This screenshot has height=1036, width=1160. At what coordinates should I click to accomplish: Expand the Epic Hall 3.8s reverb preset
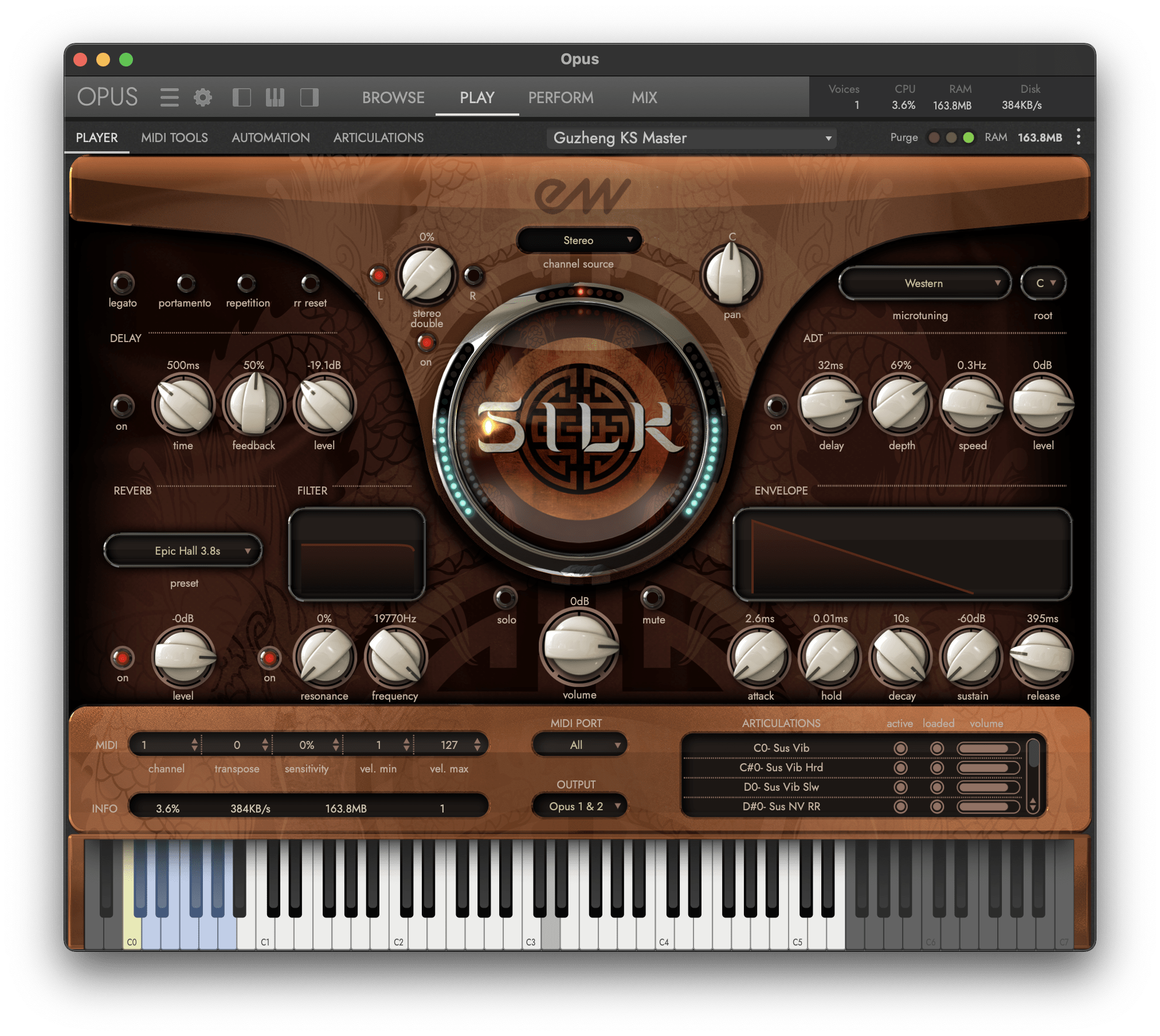(183, 551)
